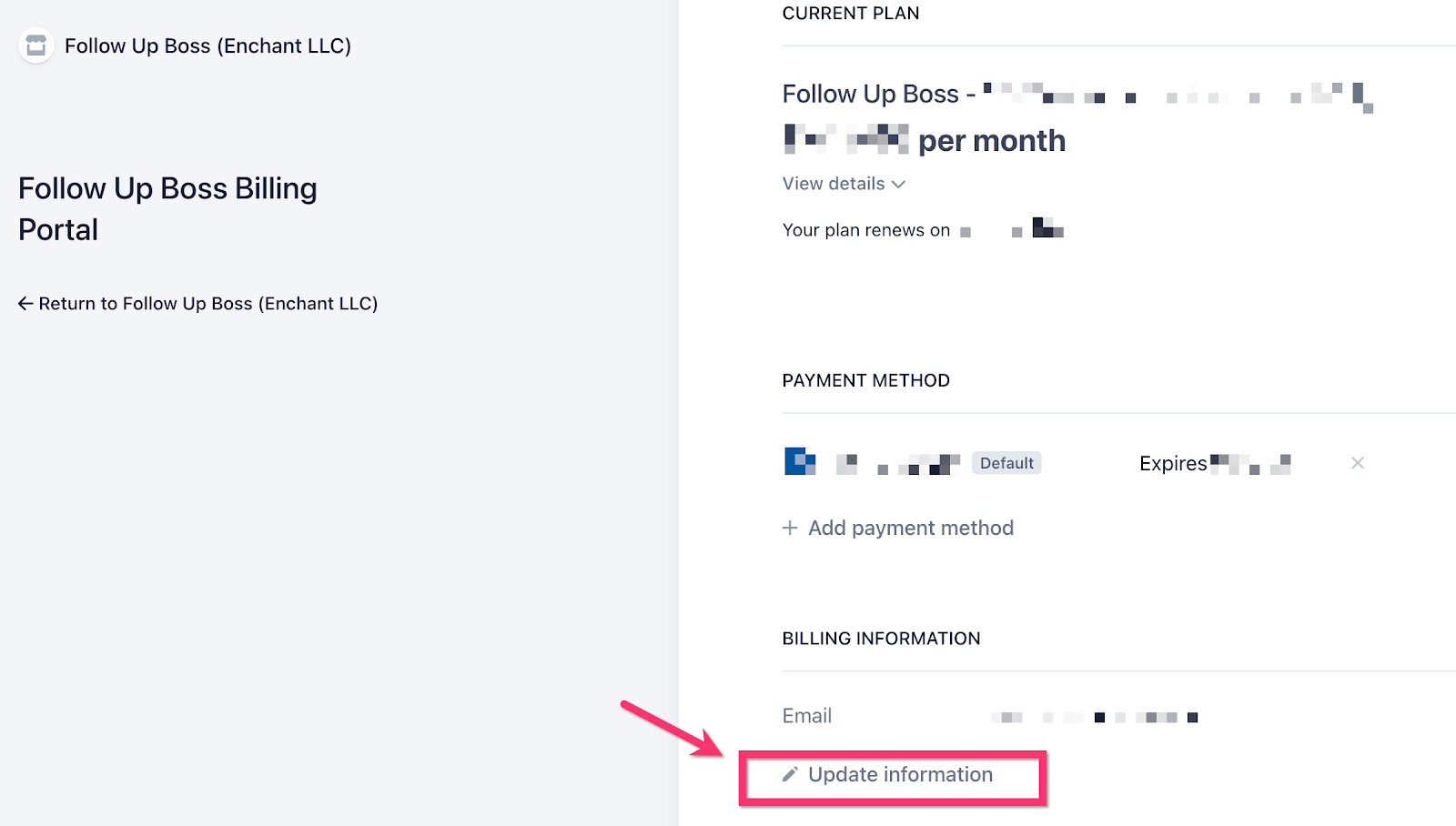Click the chevron next to View details
This screenshot has width=1456, height=826.
coord(899,184)
